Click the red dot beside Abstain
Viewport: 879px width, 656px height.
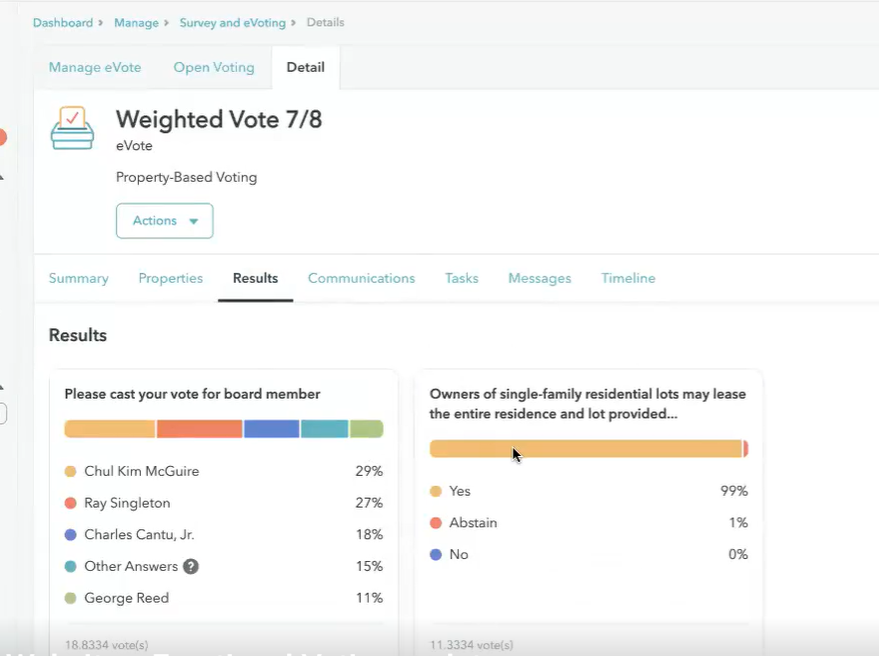435,522
